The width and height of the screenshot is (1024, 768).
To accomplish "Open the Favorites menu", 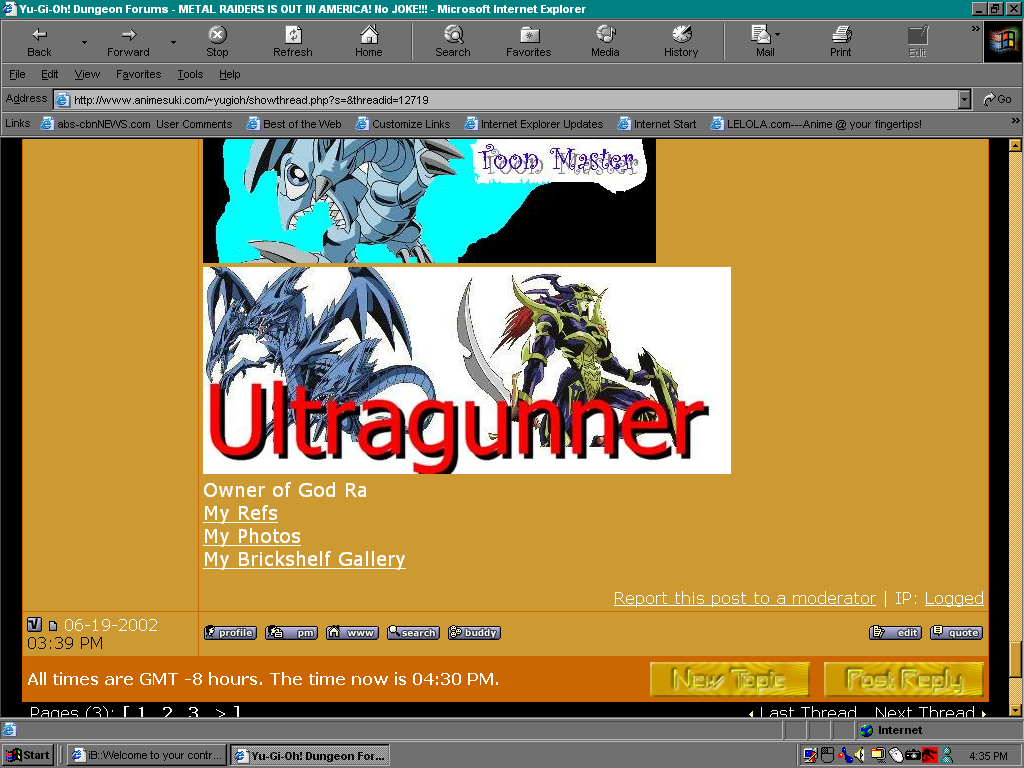I will point(138,74).
